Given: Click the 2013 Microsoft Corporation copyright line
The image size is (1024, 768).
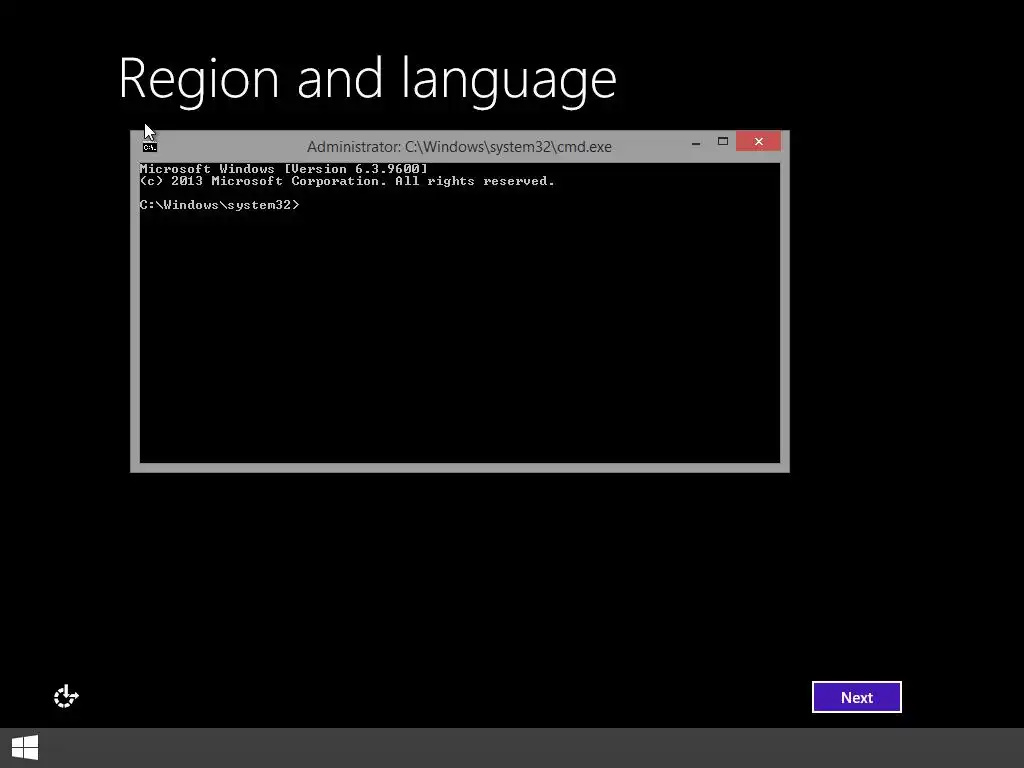Looking at the screenshot, I should coord(347,181).
